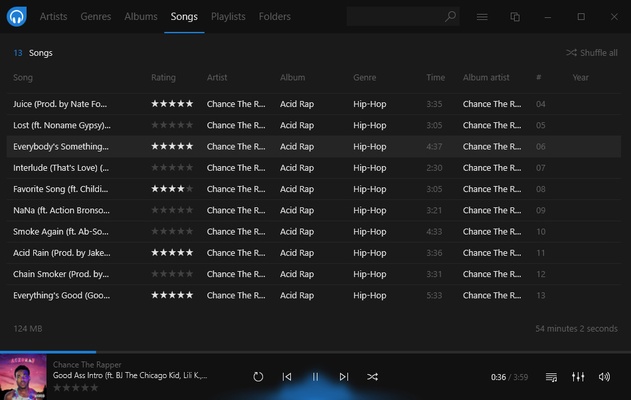Open the equalizer settings
Image resolution: width=631 pixels, height=400 pixels.
(578, 377)
